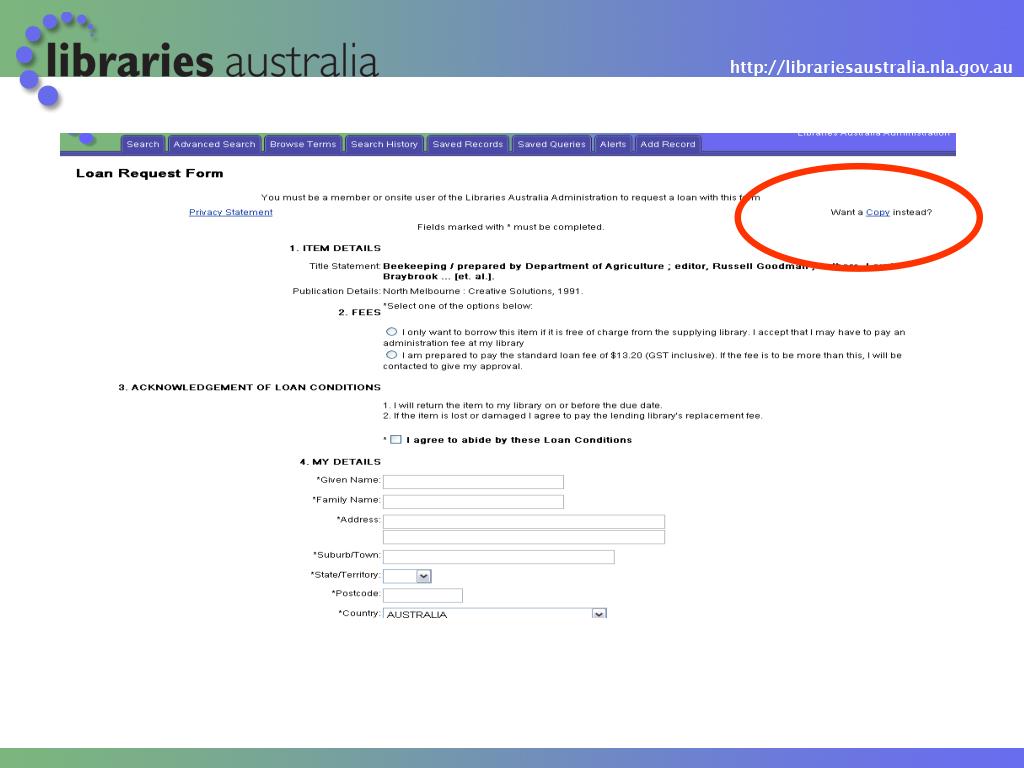Click 'Fields marked with * must be completed' text
Screen dimensions: 1024x768
pyautogui.click(x=511, y=227)
